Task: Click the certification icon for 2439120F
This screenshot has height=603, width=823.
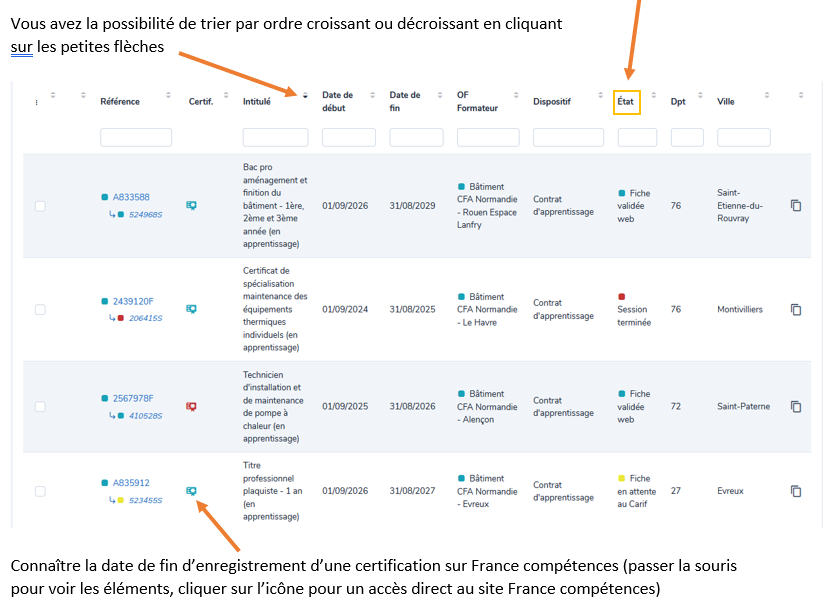Action: (191, 309)
